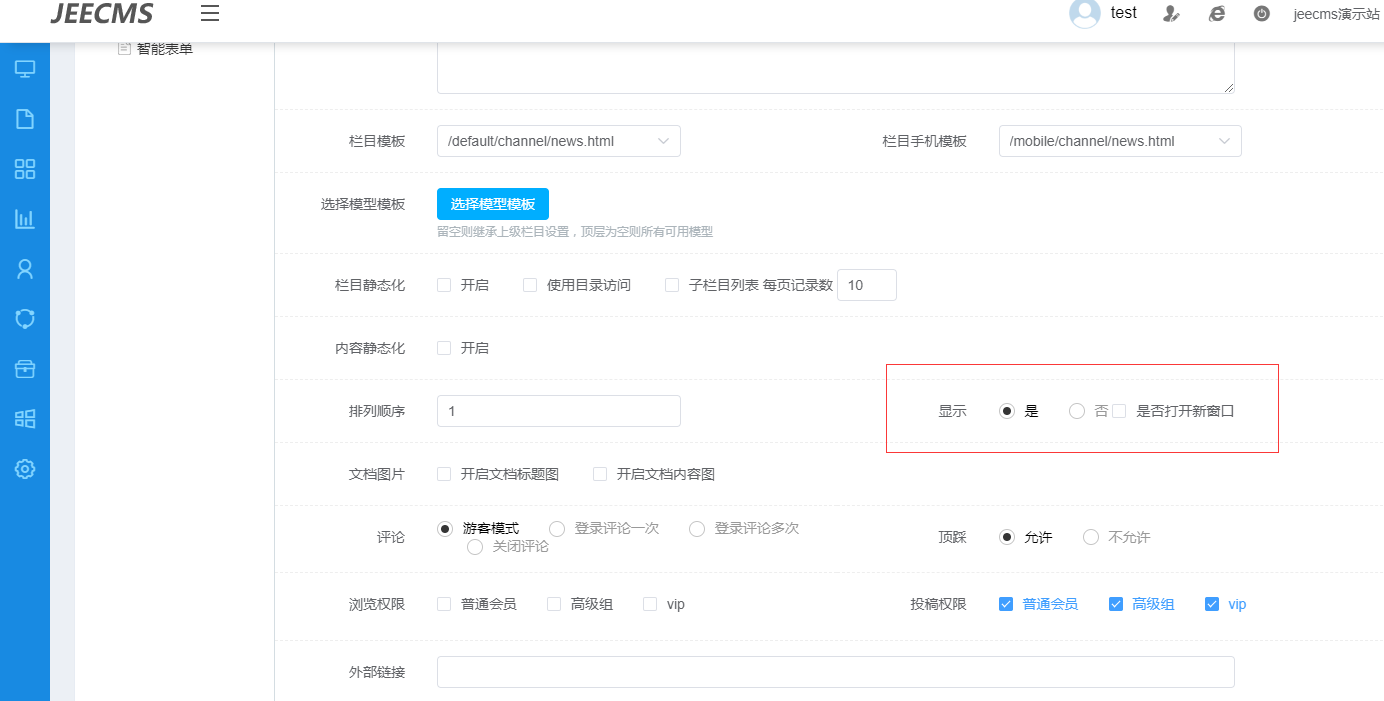1384x701 pixels.
Task: Expand the 栏目模板 dropdown
Action: 558,141
